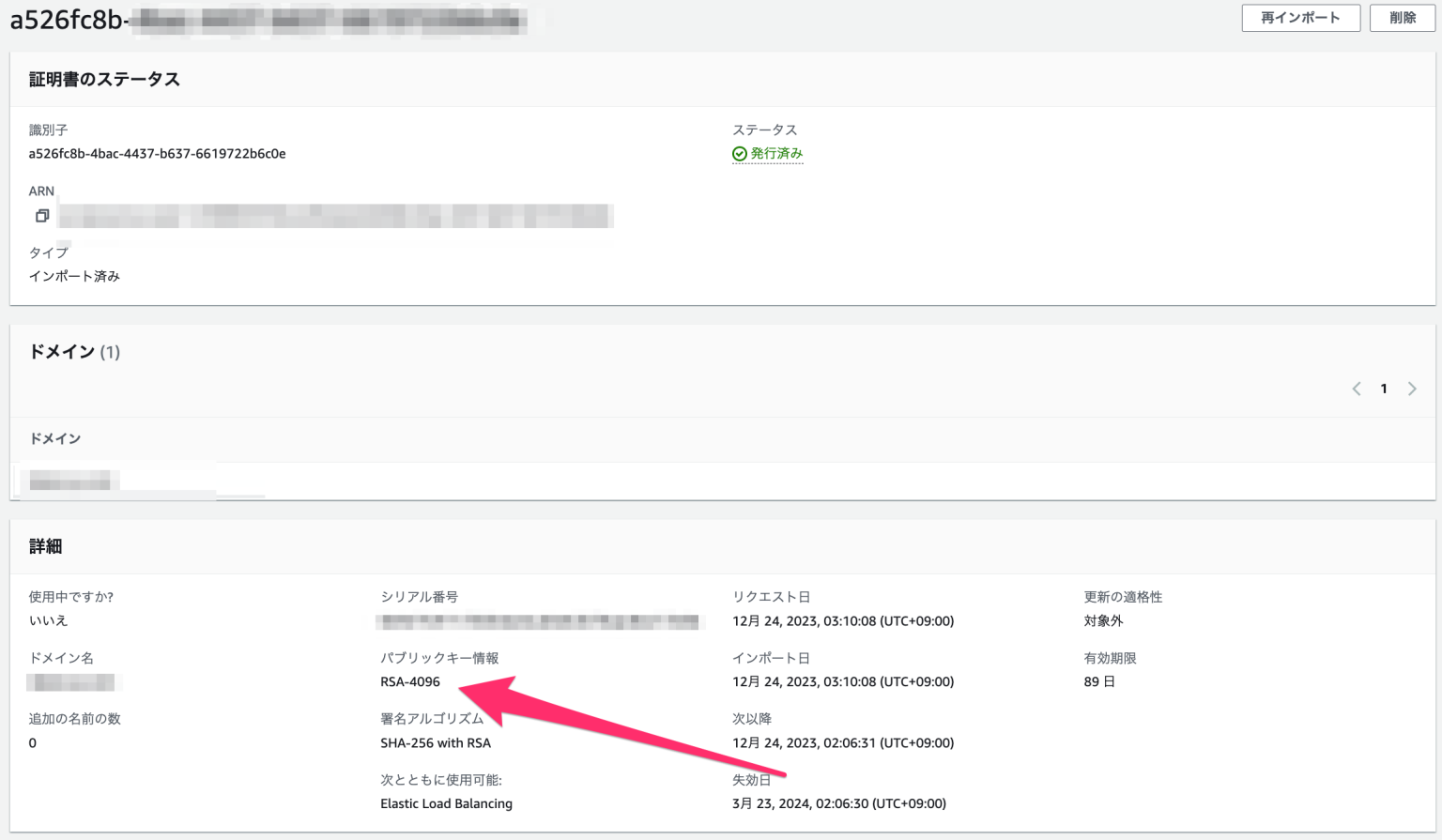
Task: Go to the next page of domains
Action: pyautogui.click(x=1412, y=388)
